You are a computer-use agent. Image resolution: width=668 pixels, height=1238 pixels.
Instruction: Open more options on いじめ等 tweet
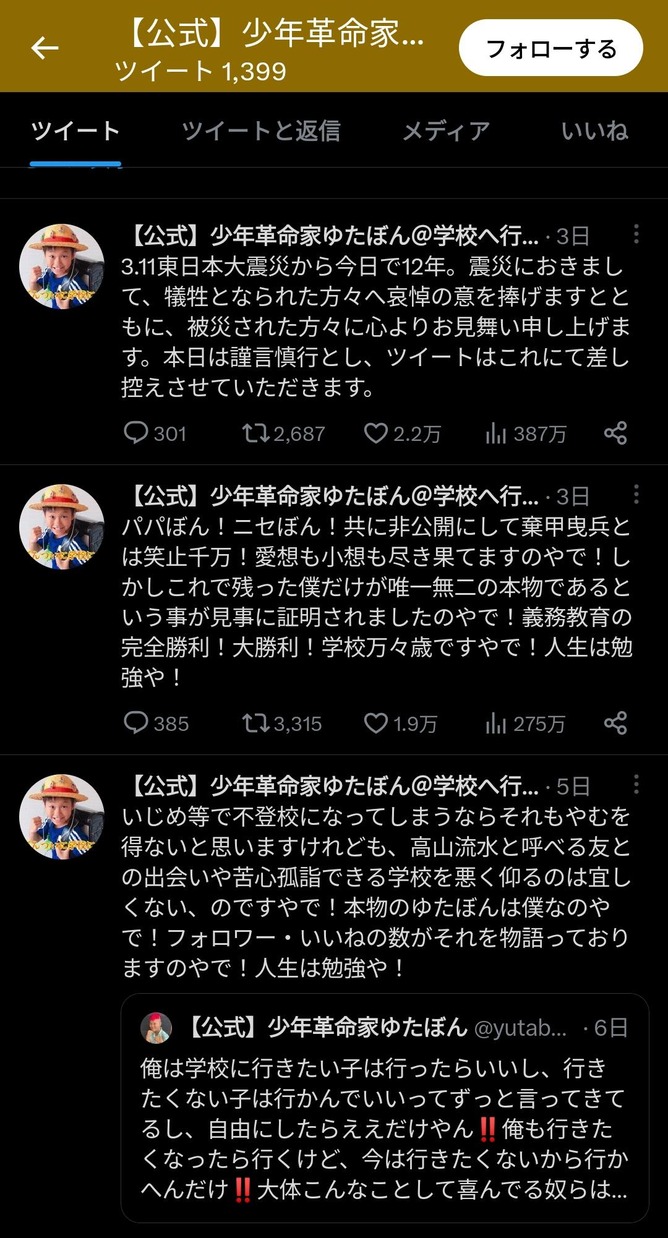(637, 784)
